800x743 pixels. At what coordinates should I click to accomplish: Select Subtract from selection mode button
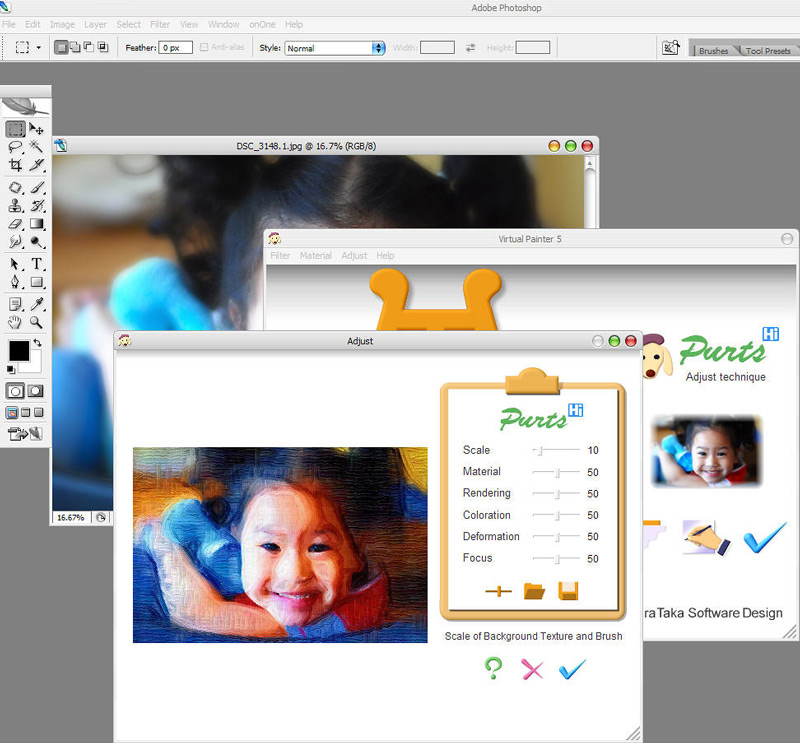pyautogui.click(x=89, y=47)
